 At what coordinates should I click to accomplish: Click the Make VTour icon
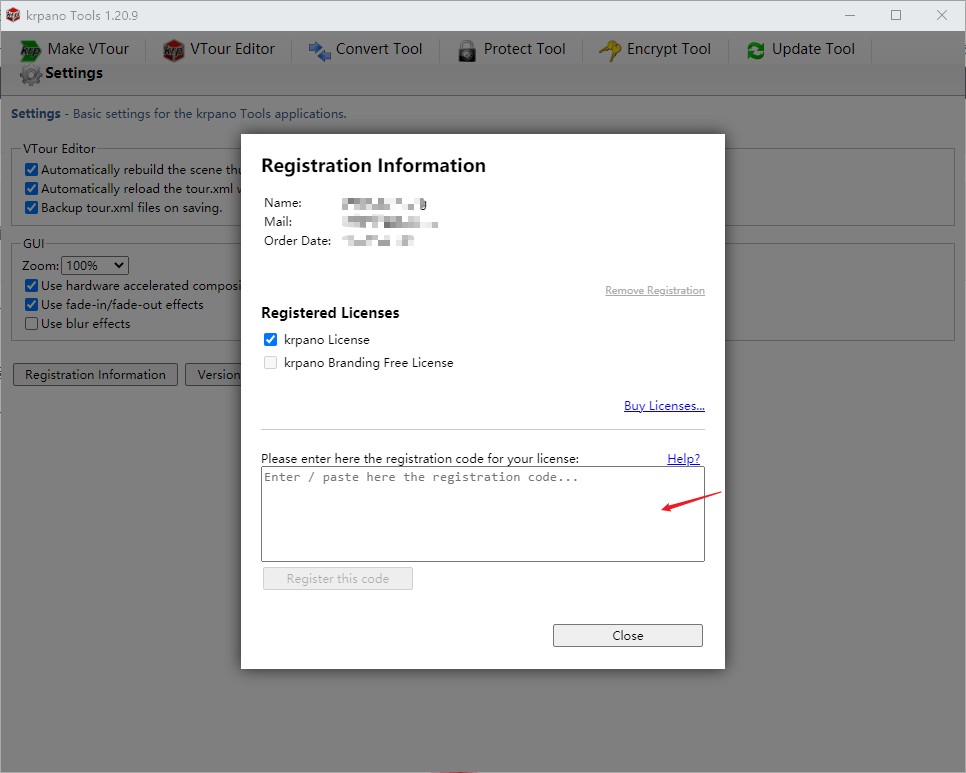pyautogui.click(x=31, y=50)
